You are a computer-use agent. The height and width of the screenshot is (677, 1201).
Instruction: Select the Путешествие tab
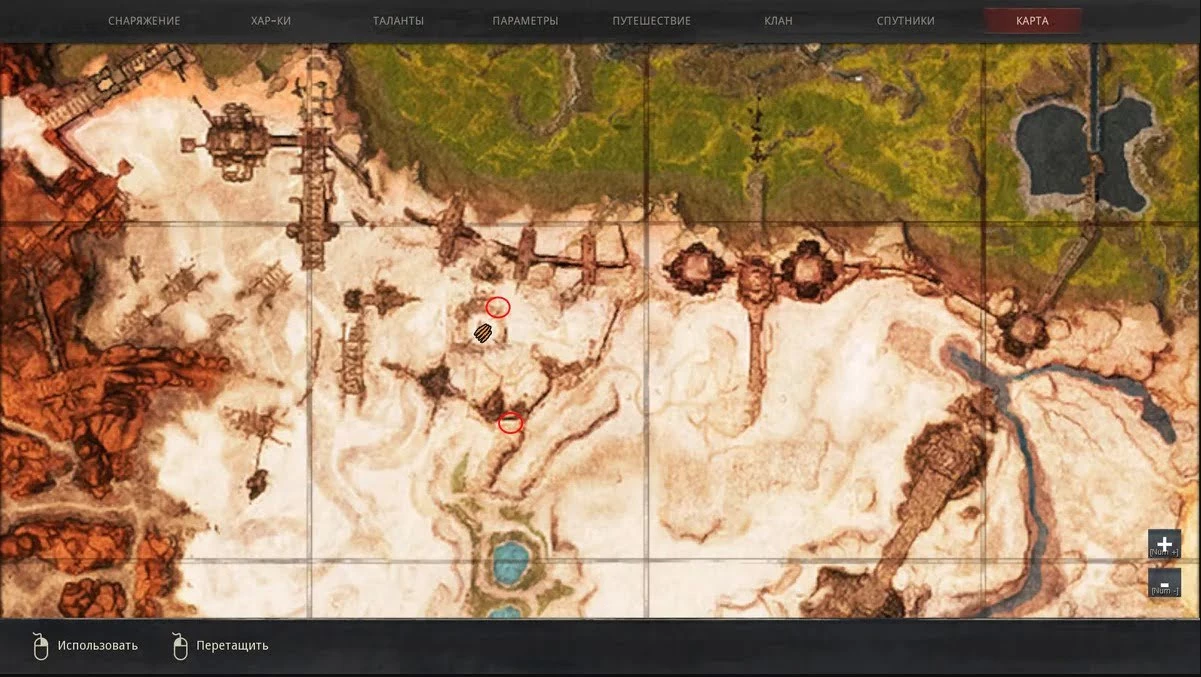point(652,21)
